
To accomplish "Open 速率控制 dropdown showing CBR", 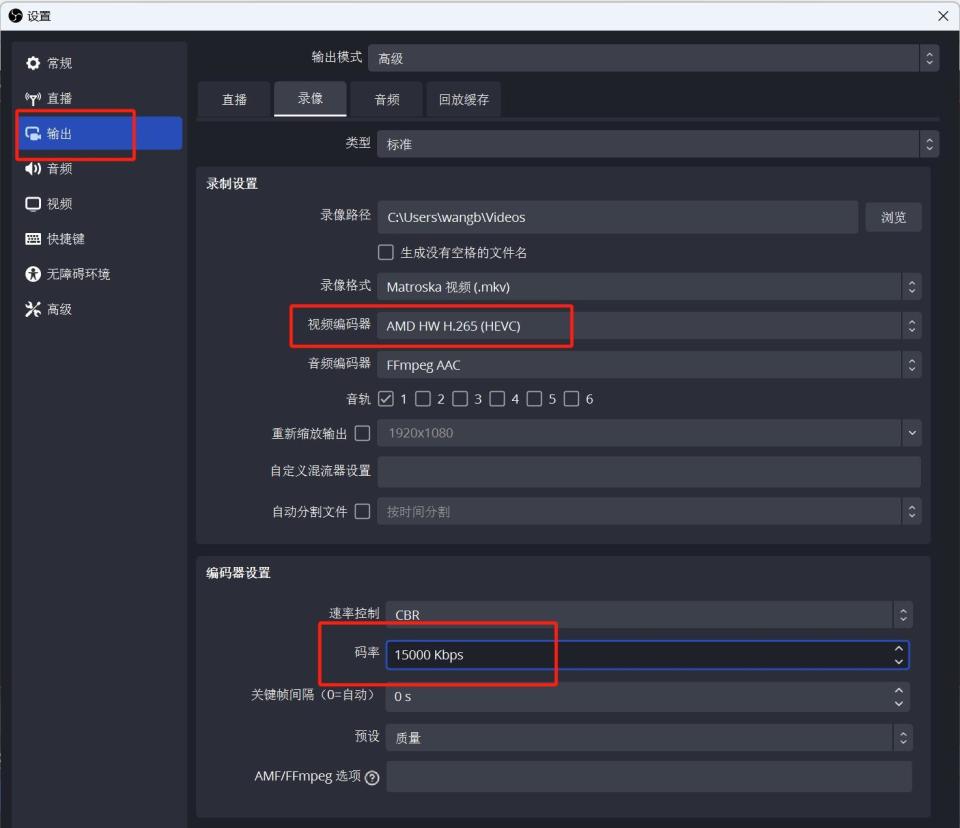I will [x=649, y=615].
